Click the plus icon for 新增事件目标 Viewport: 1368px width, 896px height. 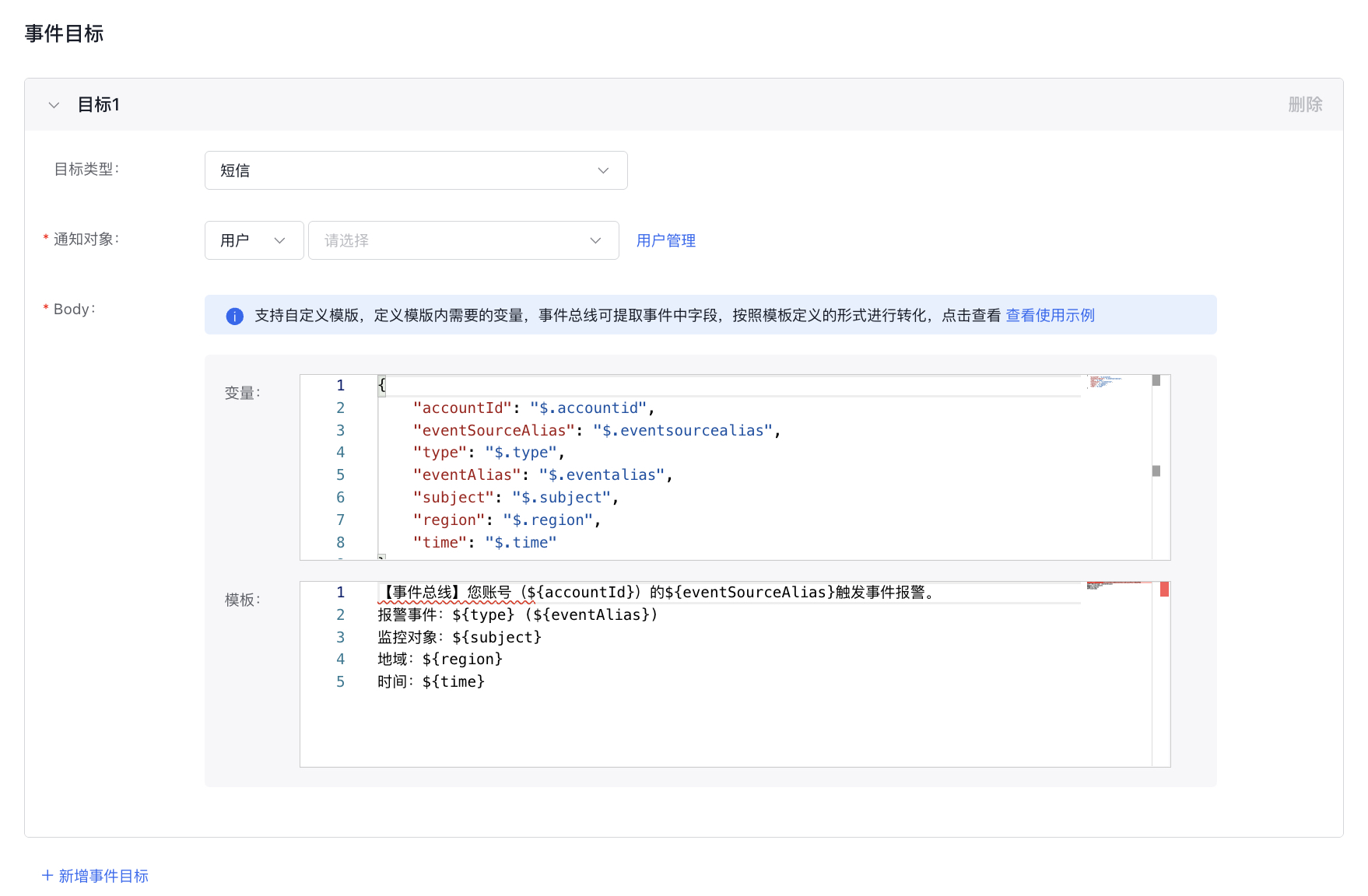tap(47, 876)
